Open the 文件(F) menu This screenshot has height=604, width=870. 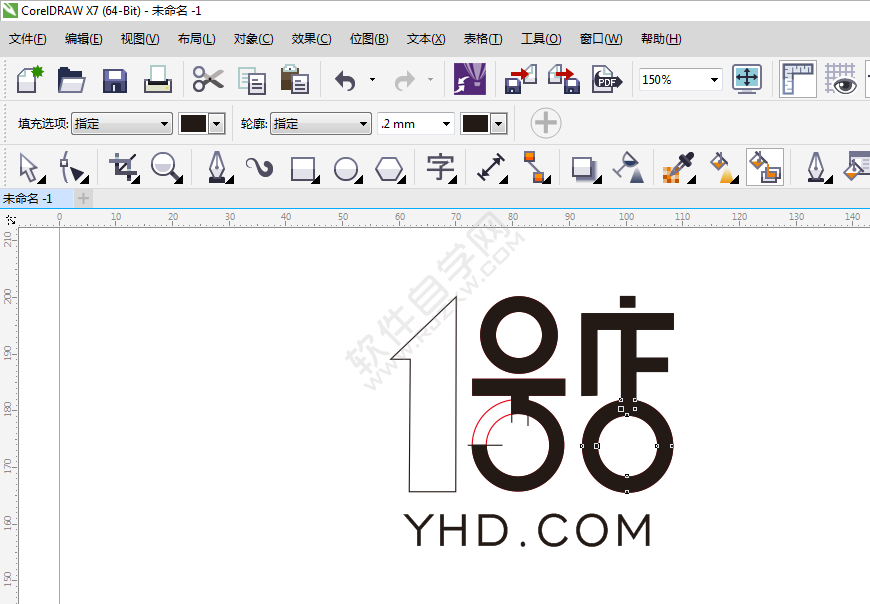point(28,39)
